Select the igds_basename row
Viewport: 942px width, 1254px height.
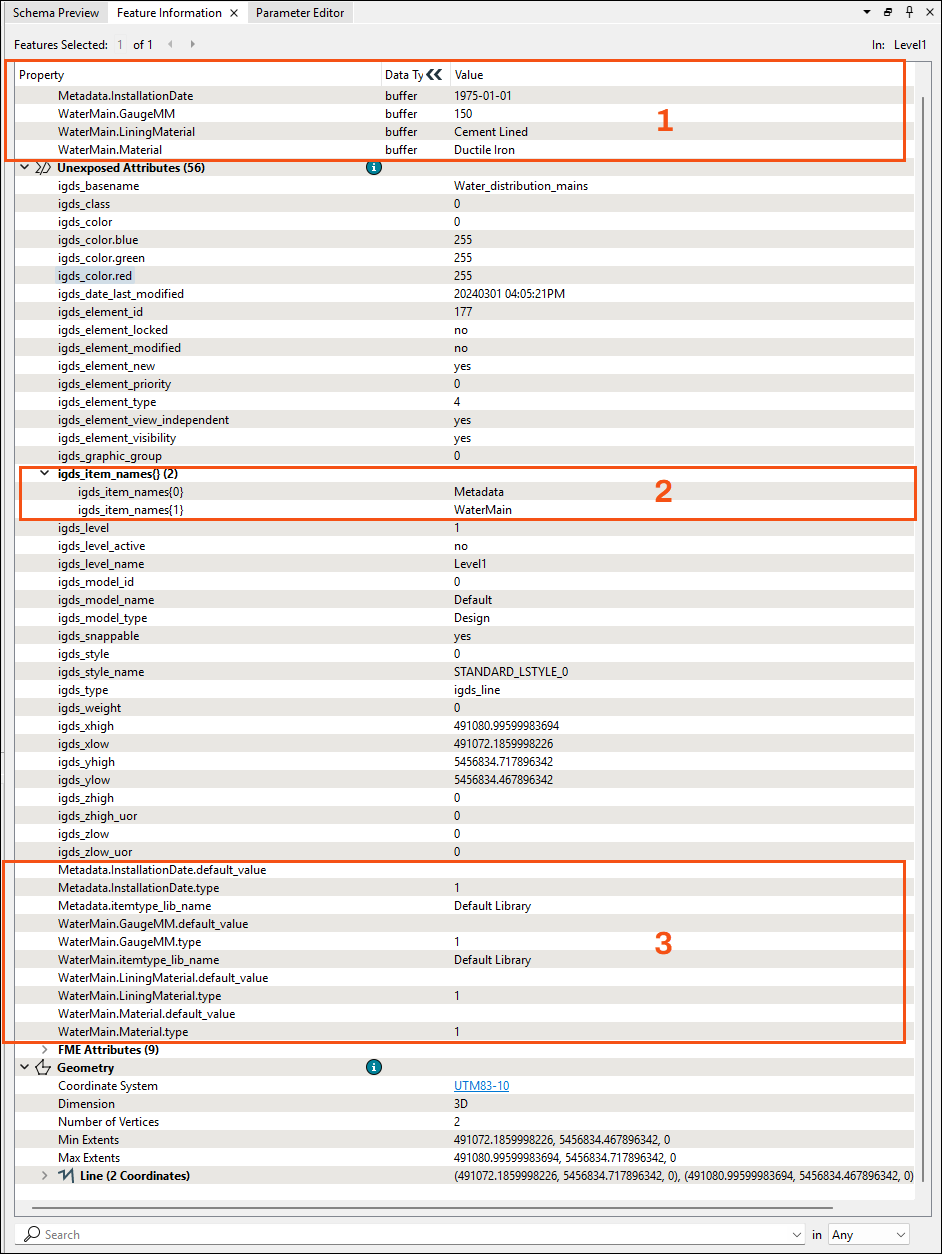[464, 186]
